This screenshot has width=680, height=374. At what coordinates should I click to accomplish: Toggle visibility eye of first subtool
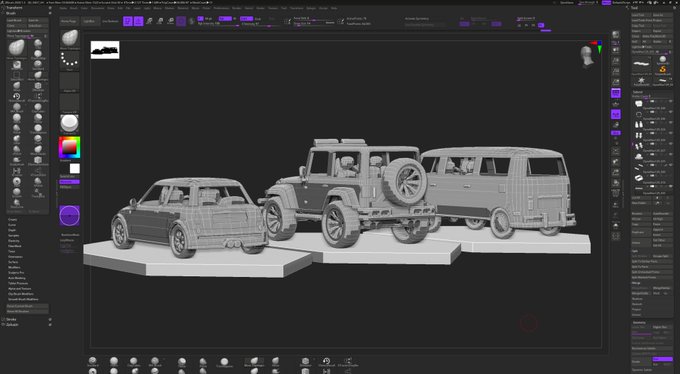click(x=670, y=101)
